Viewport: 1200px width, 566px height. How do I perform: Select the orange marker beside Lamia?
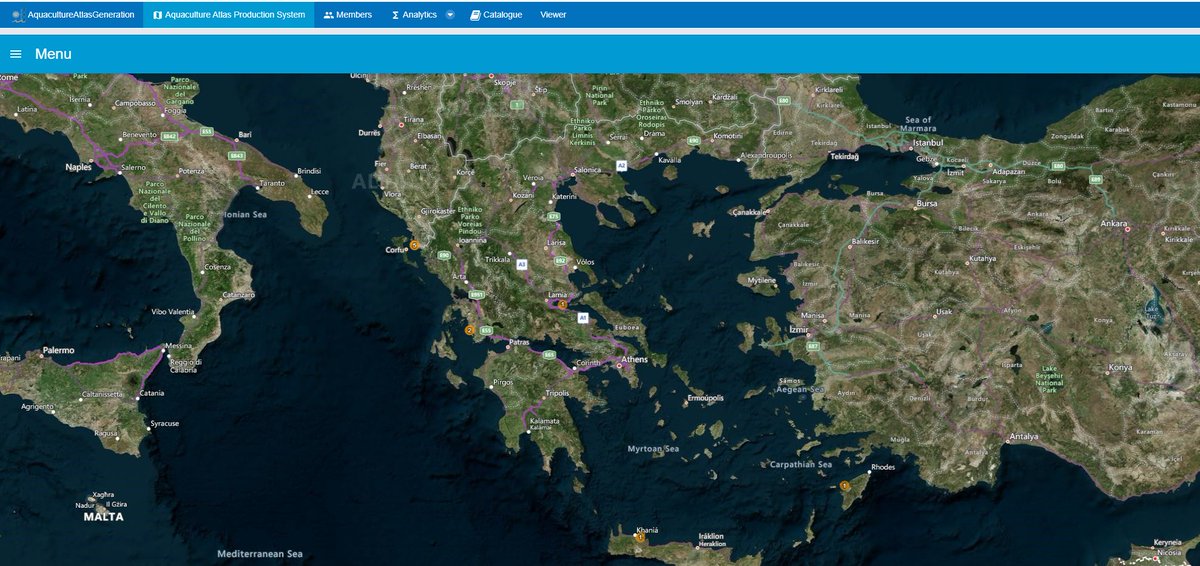pos(562,304)
